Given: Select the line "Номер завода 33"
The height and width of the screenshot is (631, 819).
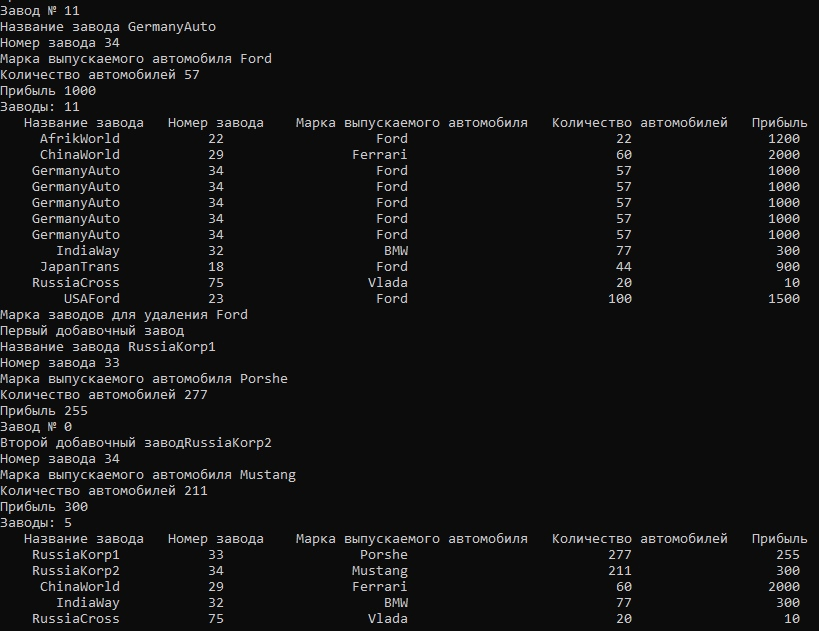Looking at the screenshot, I should pyautogui.click(x=60, y=363).
